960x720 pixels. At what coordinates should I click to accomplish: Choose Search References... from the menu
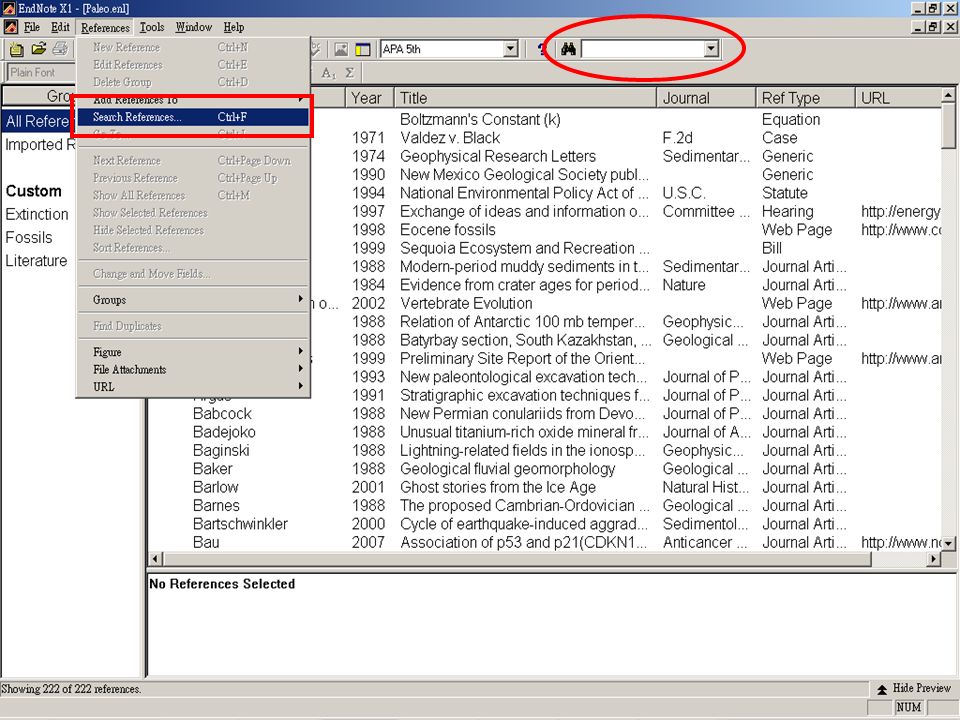(x=193, y=117)
